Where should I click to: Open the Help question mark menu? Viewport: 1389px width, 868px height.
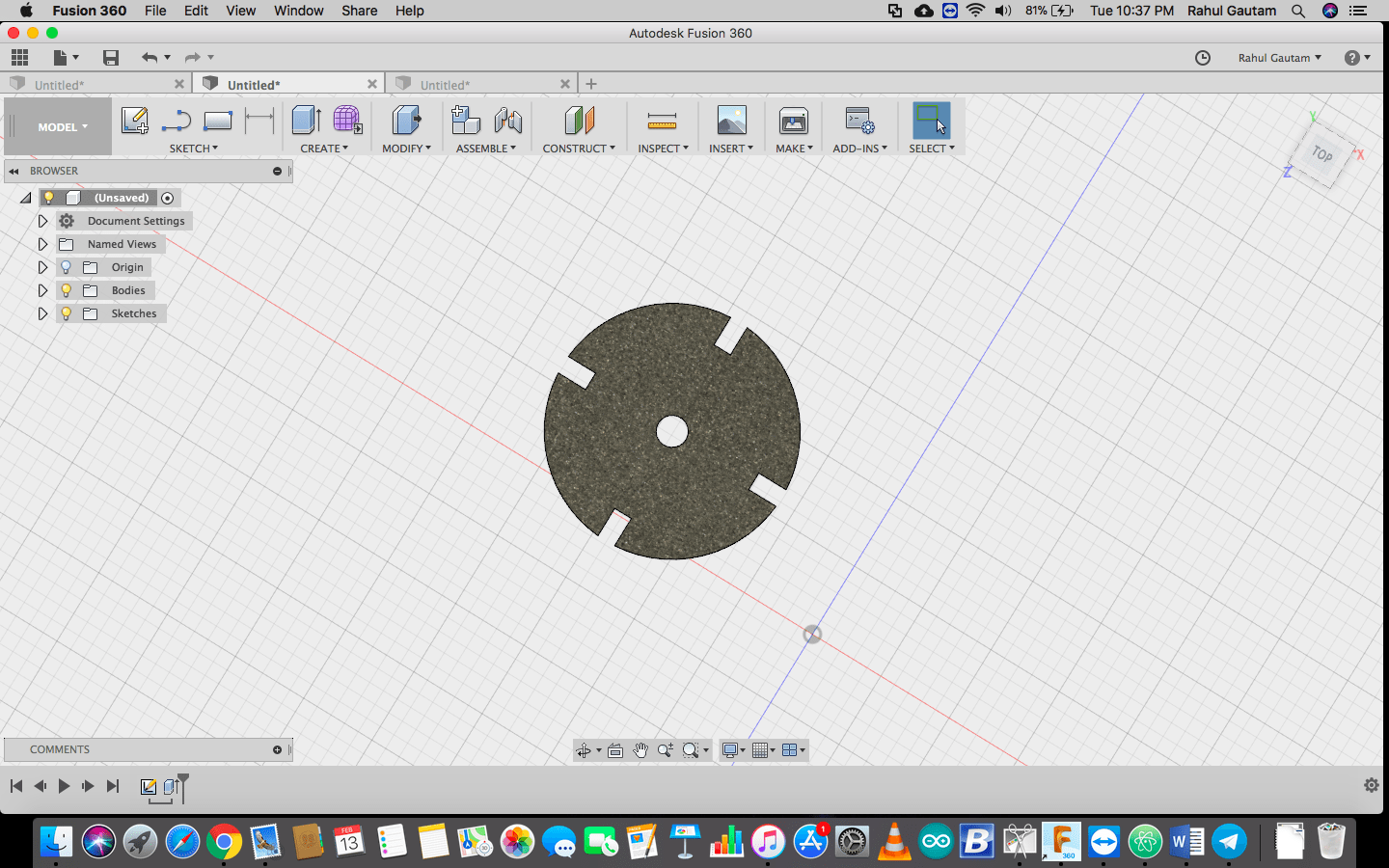1356,58
